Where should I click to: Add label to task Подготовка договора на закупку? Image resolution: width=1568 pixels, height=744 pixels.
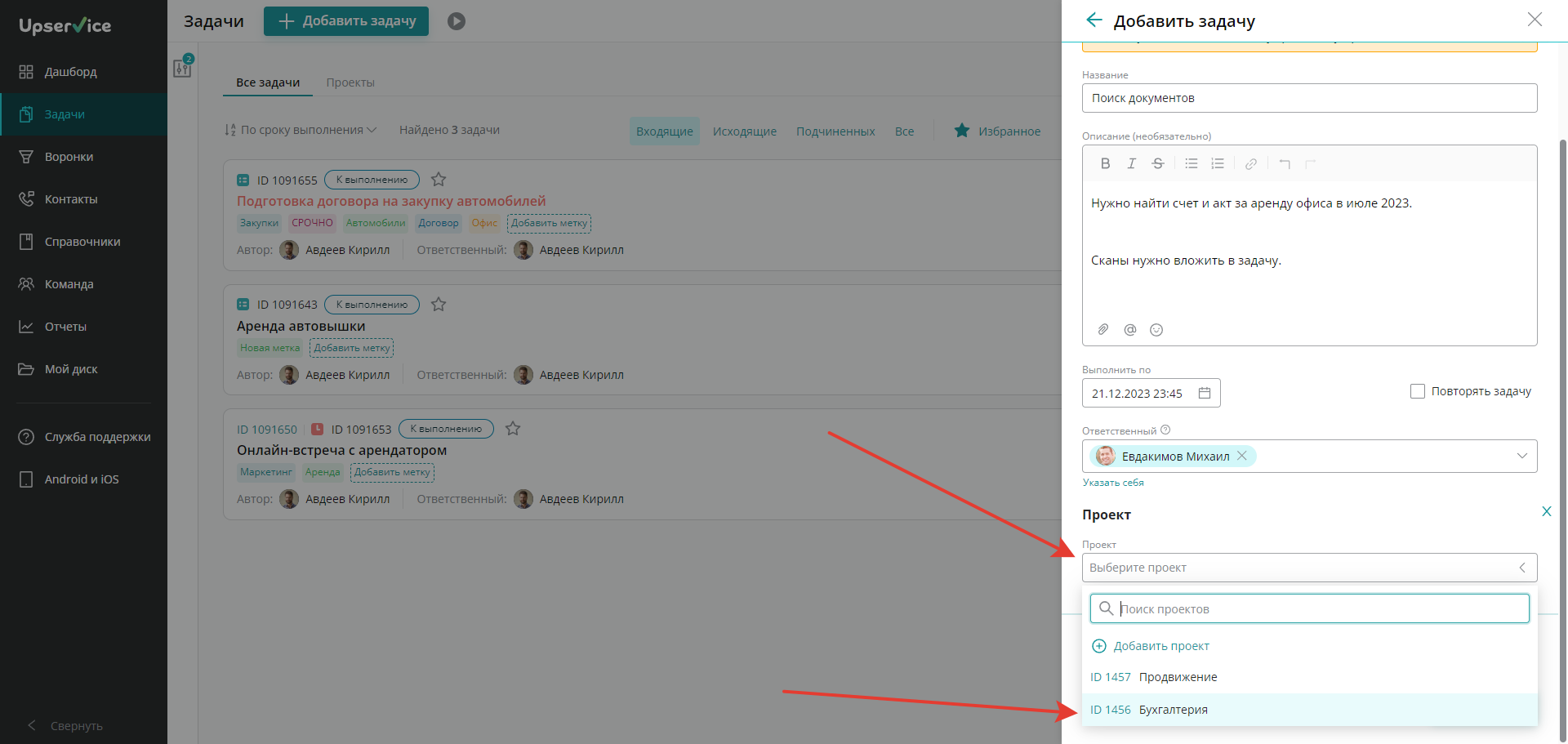click(549, 223)
